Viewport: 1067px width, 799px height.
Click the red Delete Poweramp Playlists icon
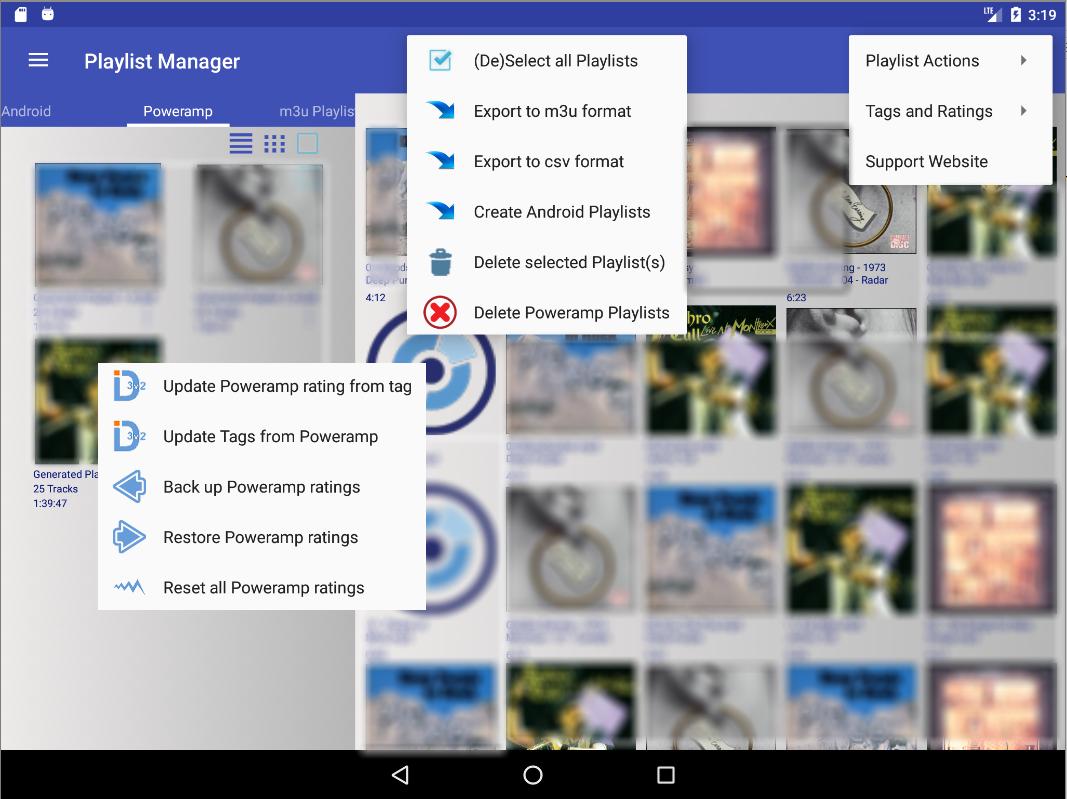[439, 312]
